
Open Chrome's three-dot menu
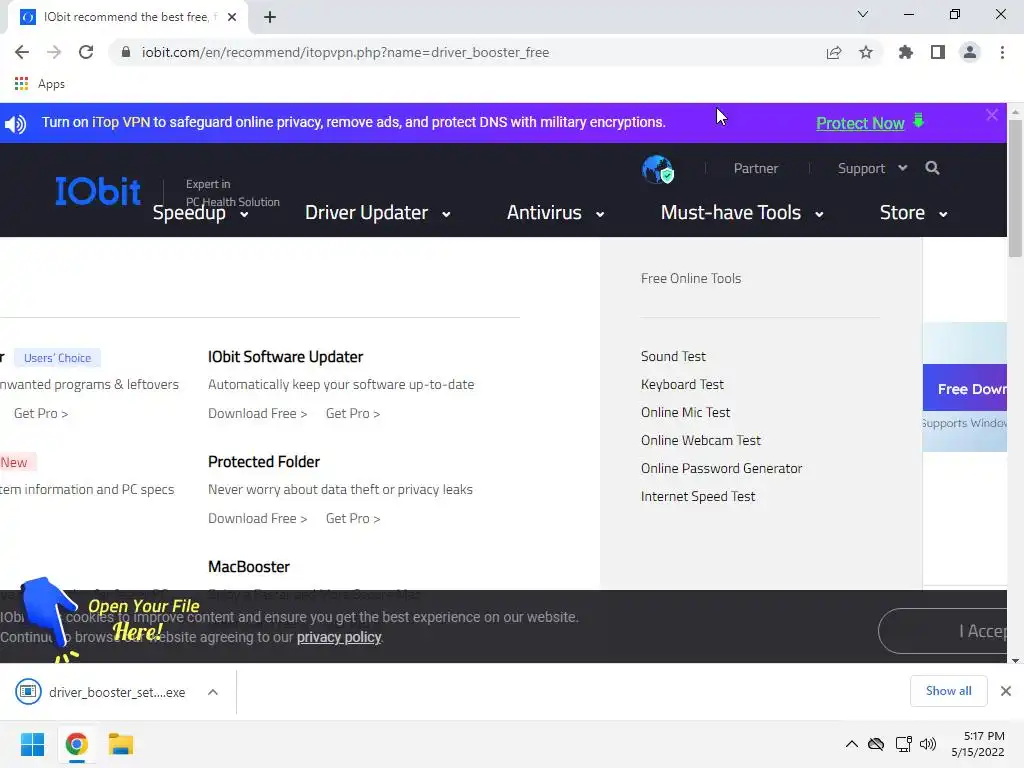tap(1002, 52)
